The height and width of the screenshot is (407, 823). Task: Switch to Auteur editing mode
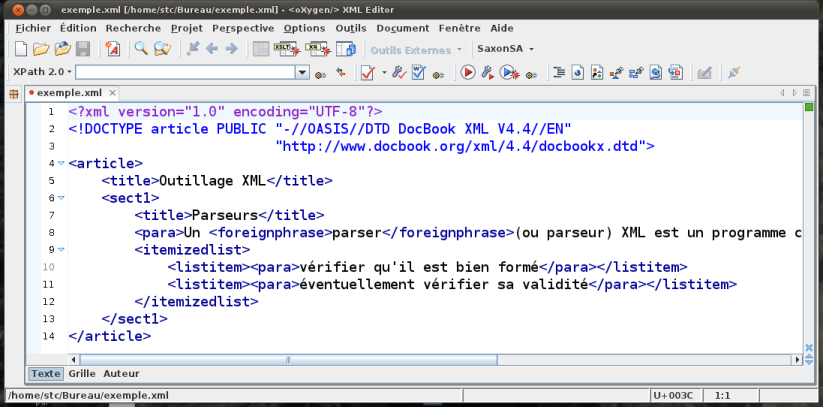point(121,373)
